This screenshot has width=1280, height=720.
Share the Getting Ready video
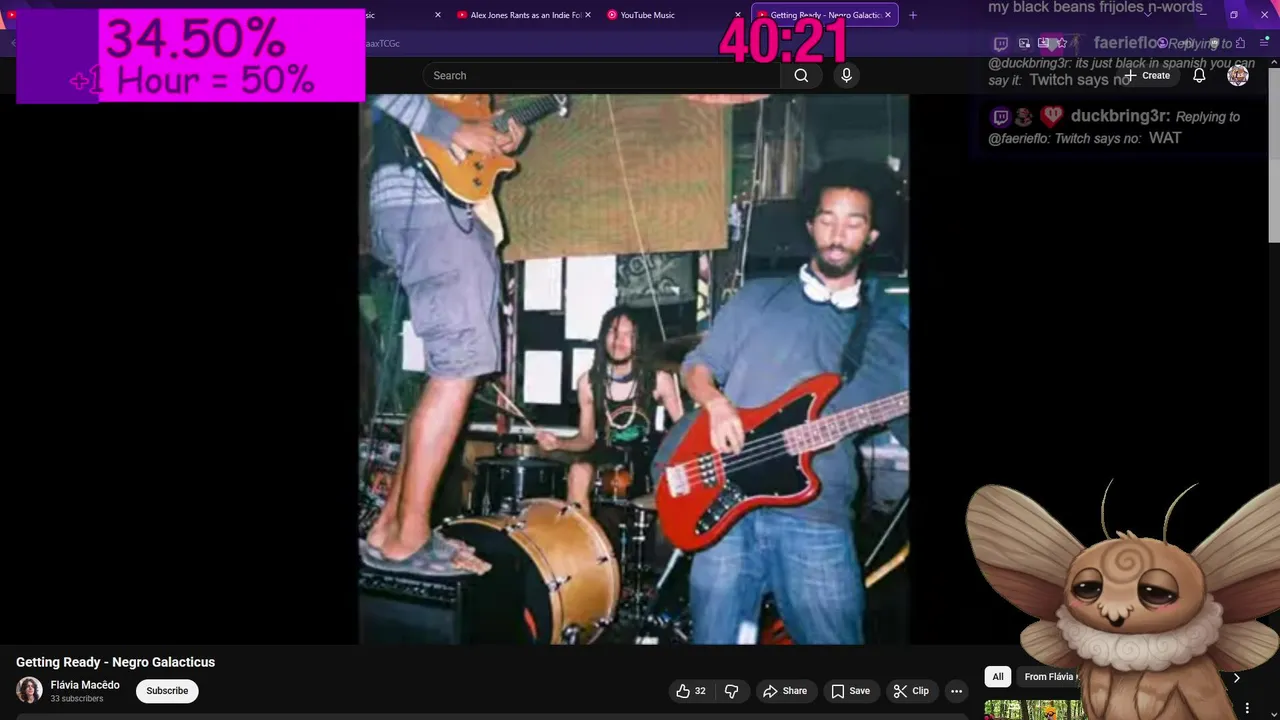click(785, 691)
